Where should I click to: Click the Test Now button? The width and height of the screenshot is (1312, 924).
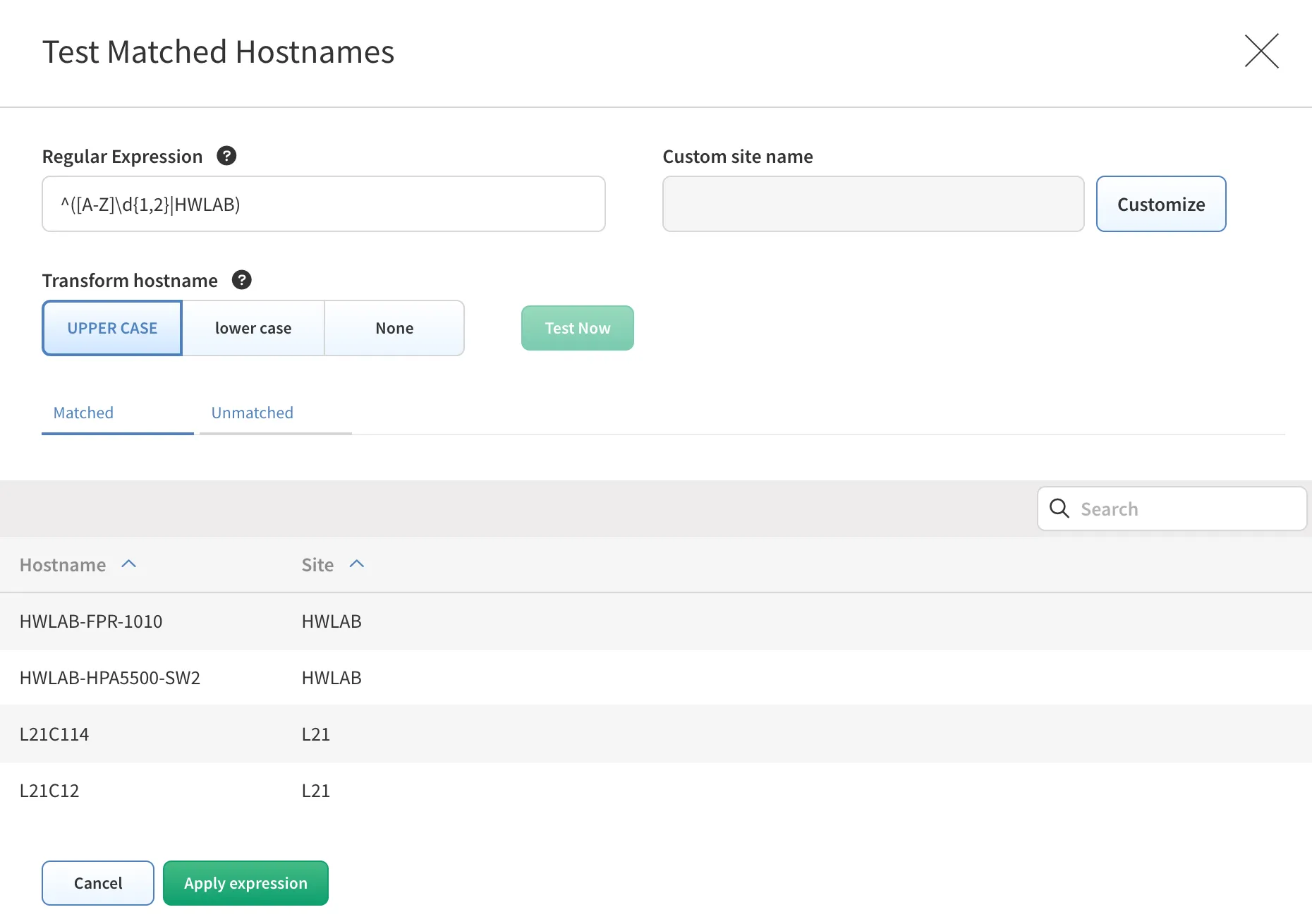pos(577,327)
